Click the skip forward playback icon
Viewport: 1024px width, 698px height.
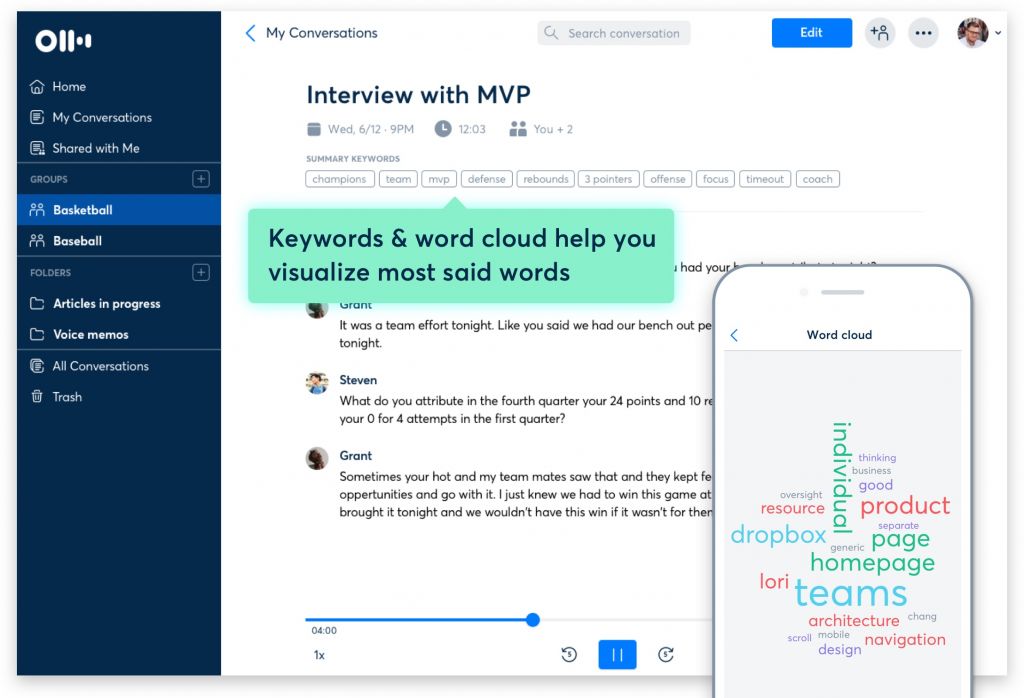(666, 655)
